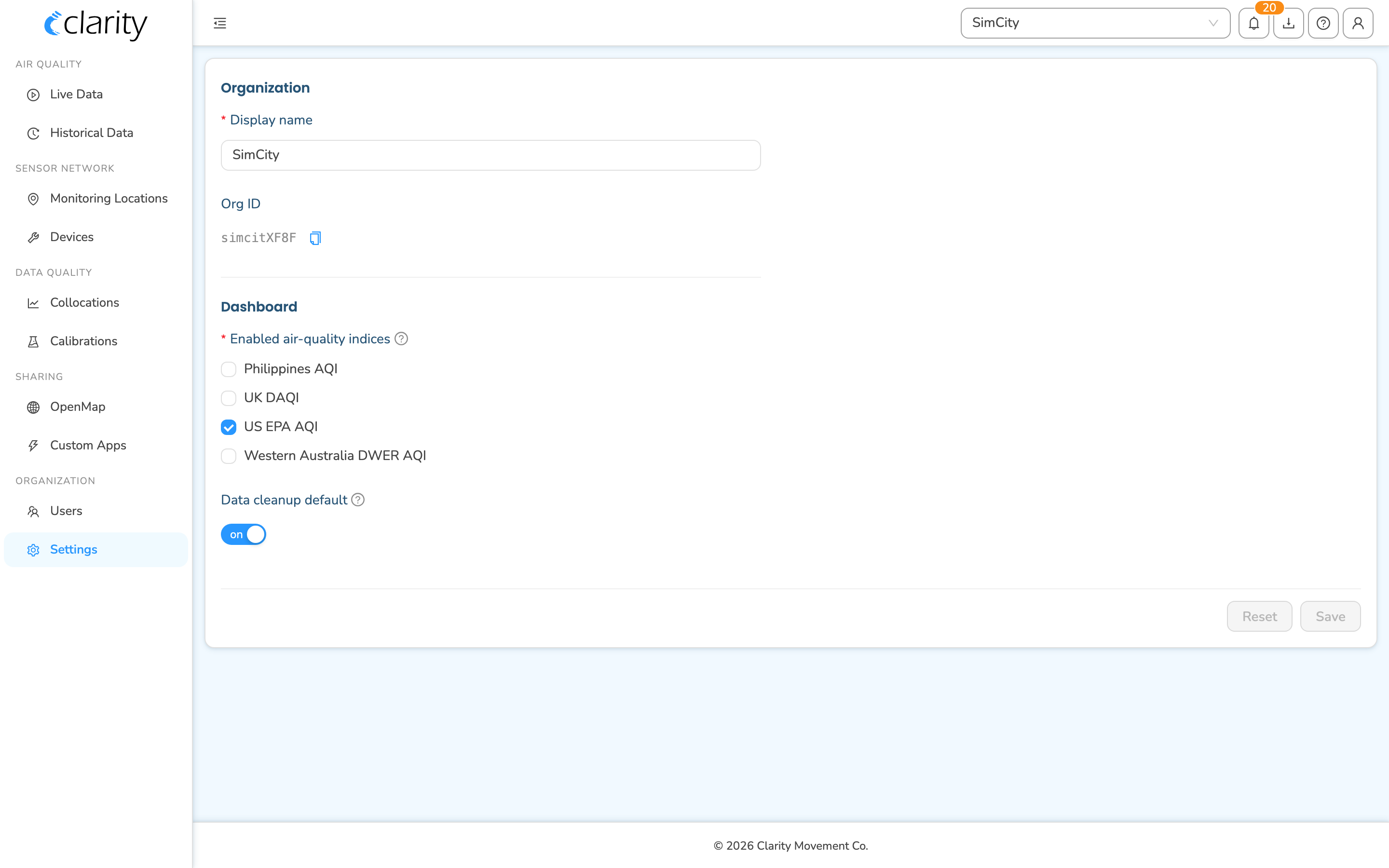Click the copyright Clarity Movement Co. footer text

point(790,846)
